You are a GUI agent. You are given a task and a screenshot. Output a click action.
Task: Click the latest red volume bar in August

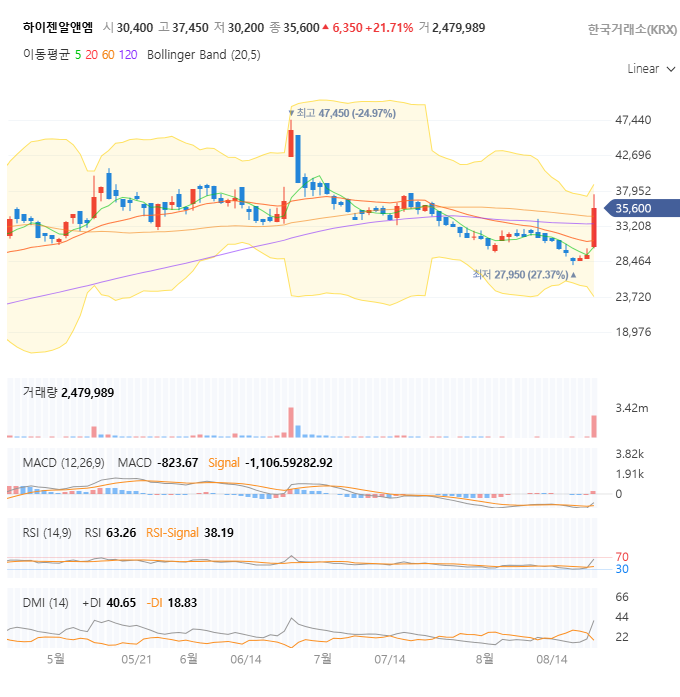click(594, 426)
